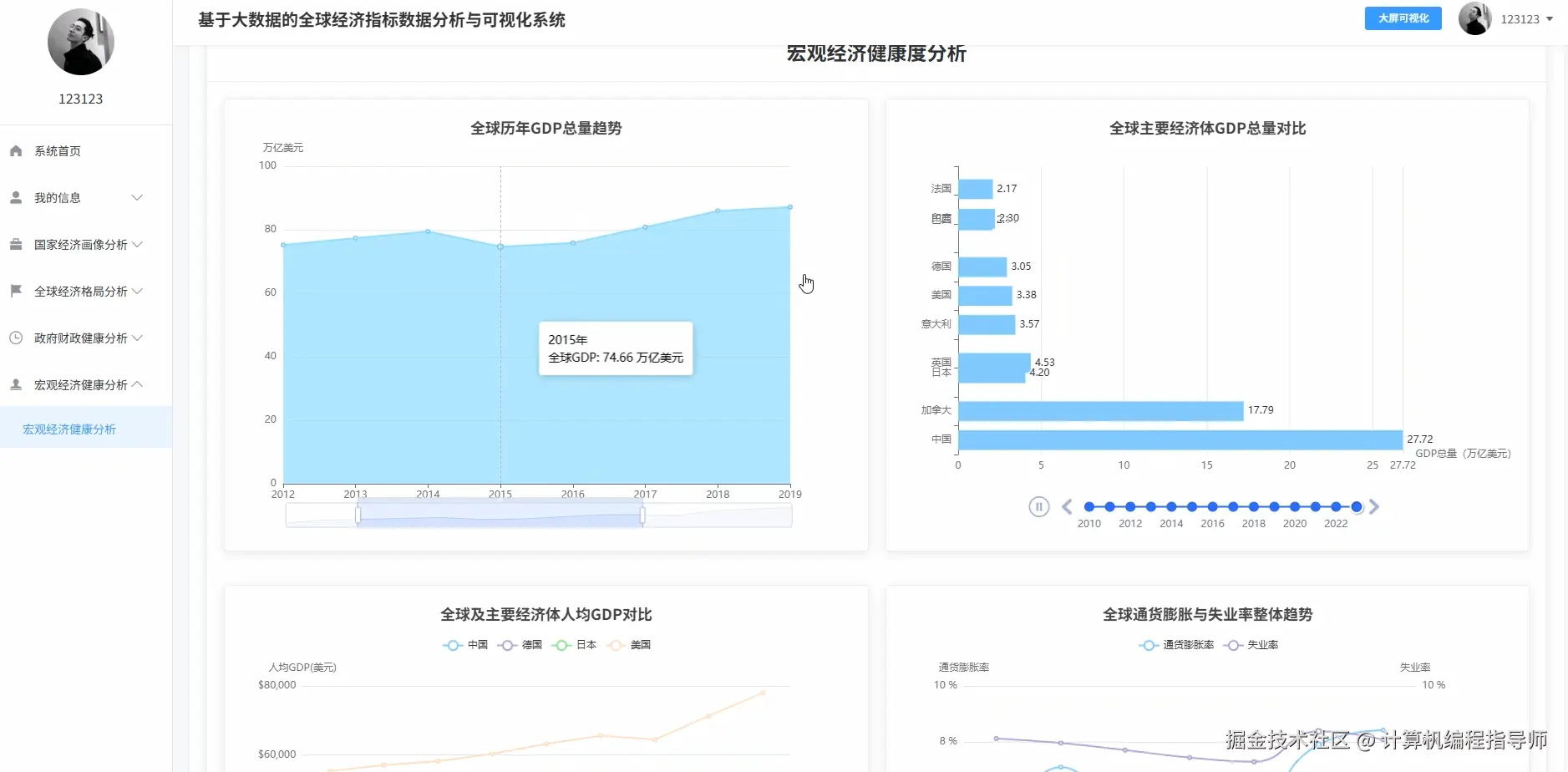Click the keyboard icon beside 国家经济画像分析
Screen dimensions: 1568x772
[15, 244]
